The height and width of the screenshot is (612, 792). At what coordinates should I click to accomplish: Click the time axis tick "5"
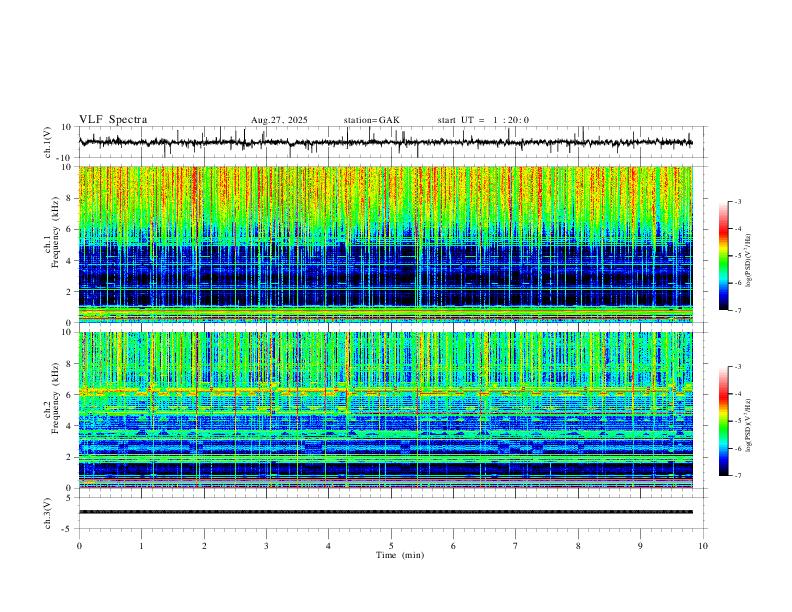391,546
